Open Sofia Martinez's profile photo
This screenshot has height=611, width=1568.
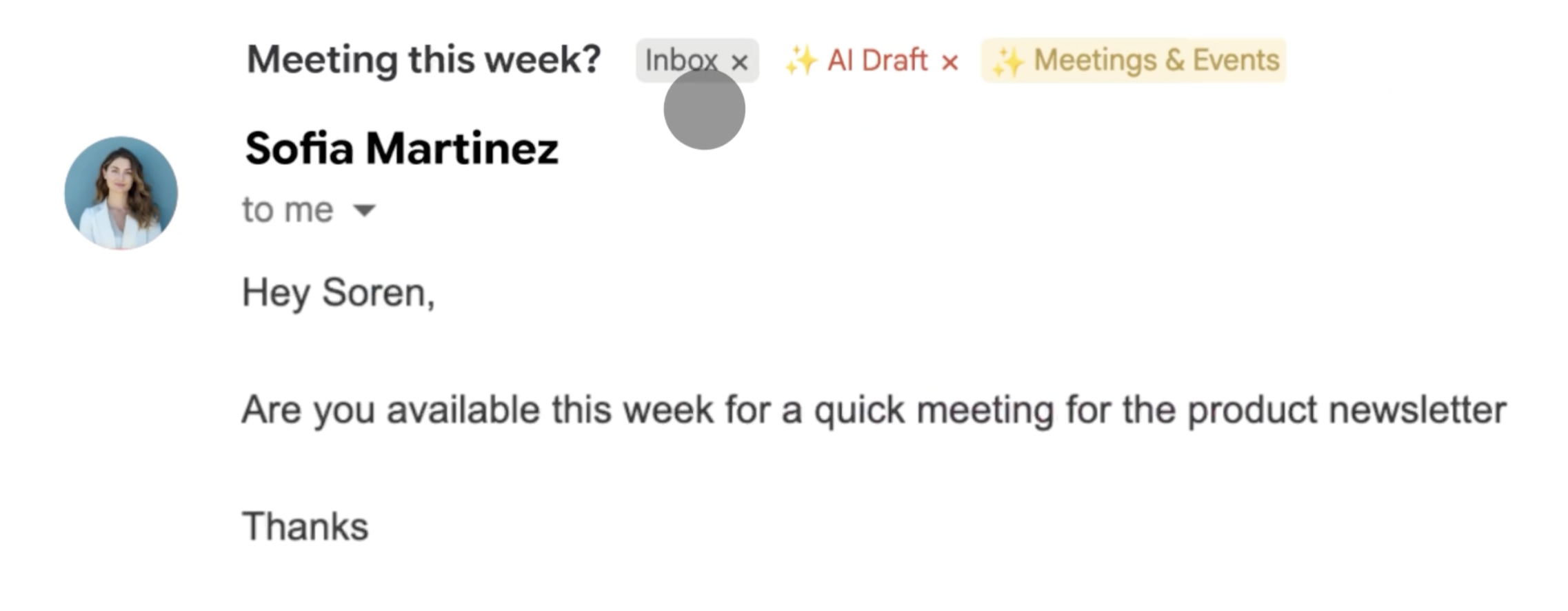point(121,192)
